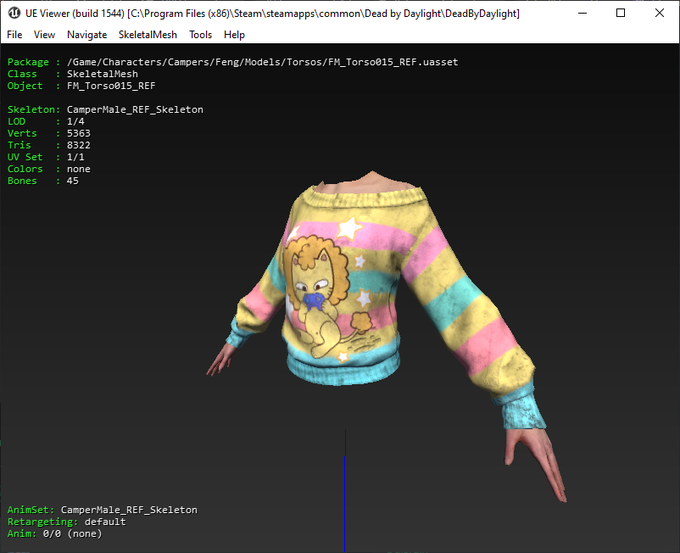Click the Colors value 'none'
The width and height of the screenshot is (680, 553).
point(78,169)
